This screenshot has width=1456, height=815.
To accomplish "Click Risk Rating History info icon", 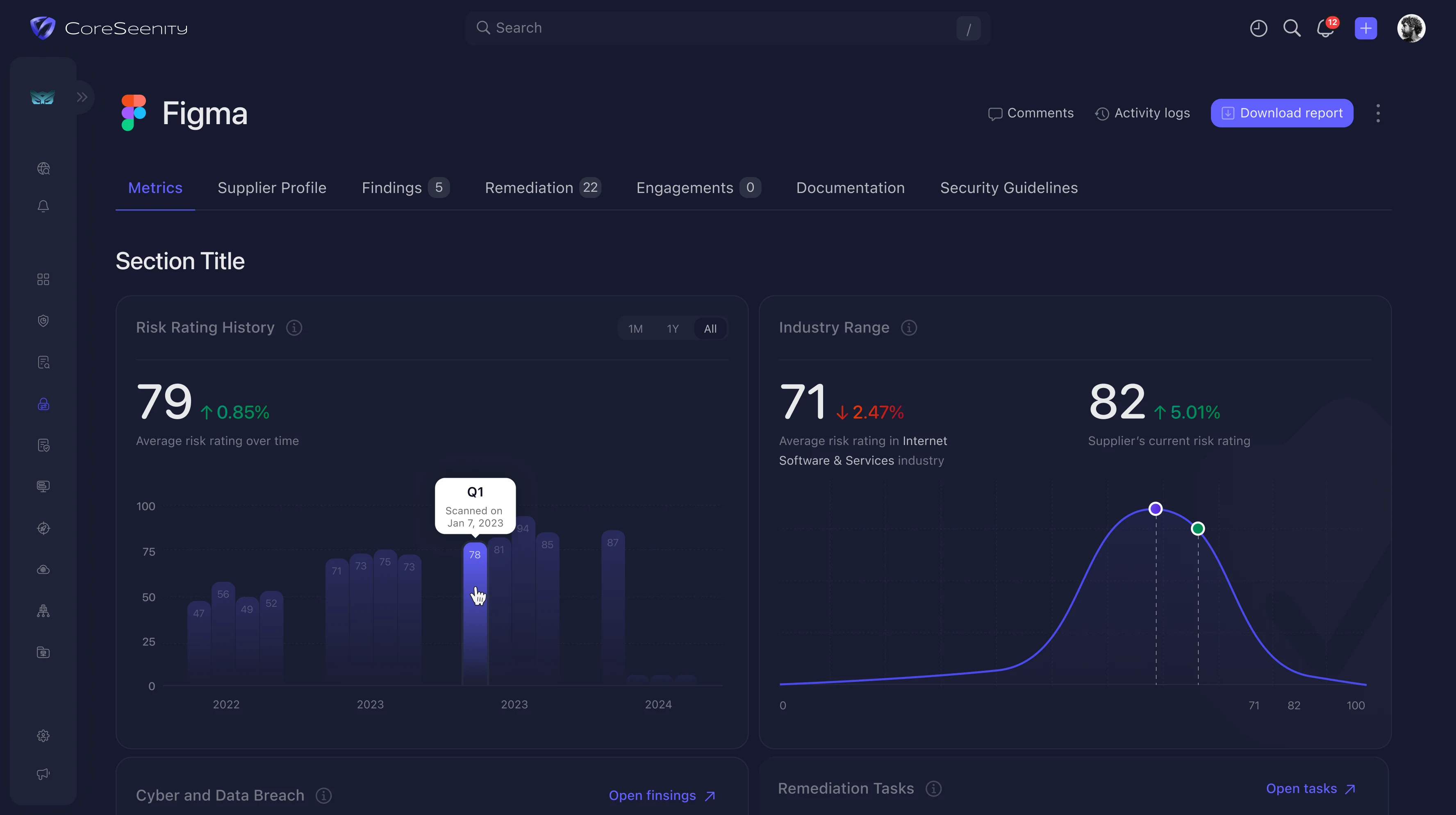I will (294, 328).
